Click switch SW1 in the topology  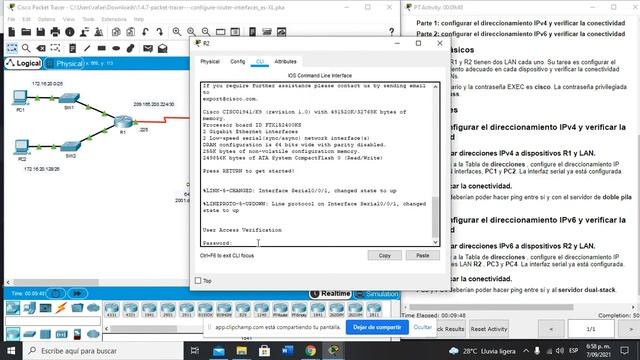click(69, 98)
